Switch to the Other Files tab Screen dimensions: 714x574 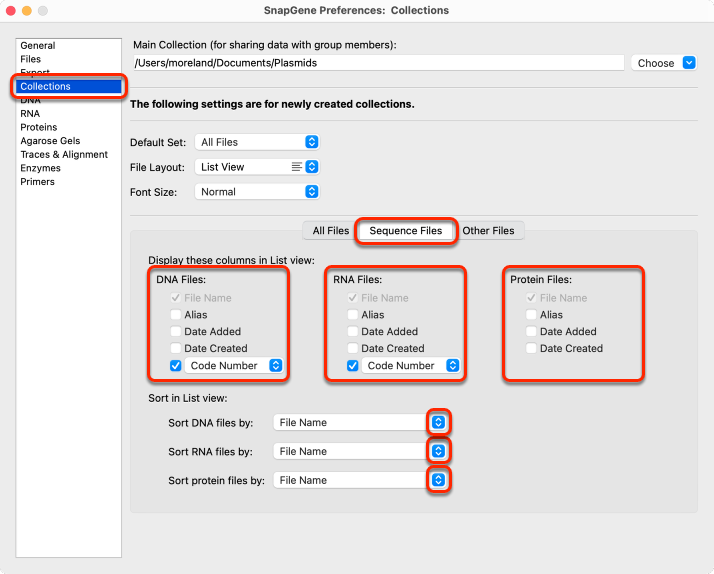[x=489, y=231]
